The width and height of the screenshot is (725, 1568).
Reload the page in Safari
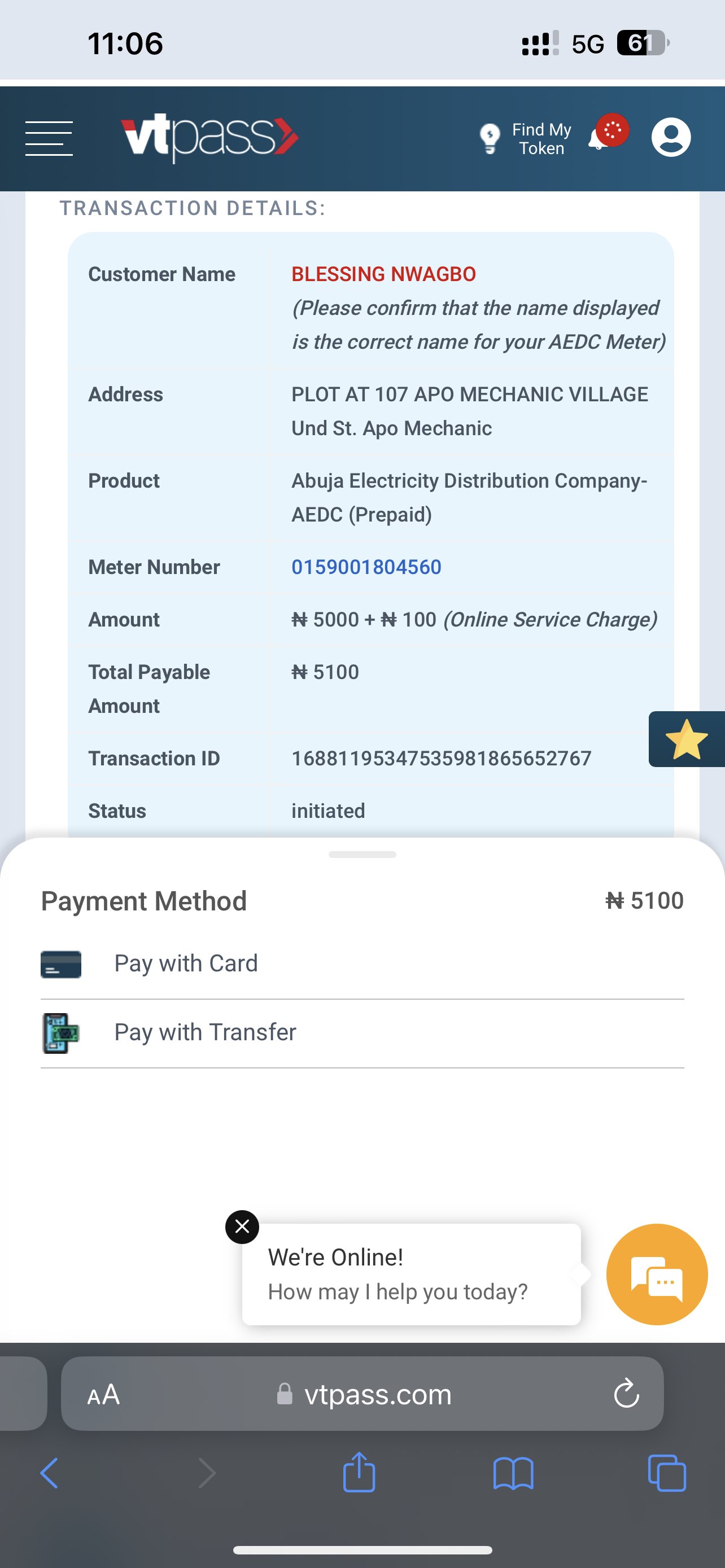click(626, 1394)
